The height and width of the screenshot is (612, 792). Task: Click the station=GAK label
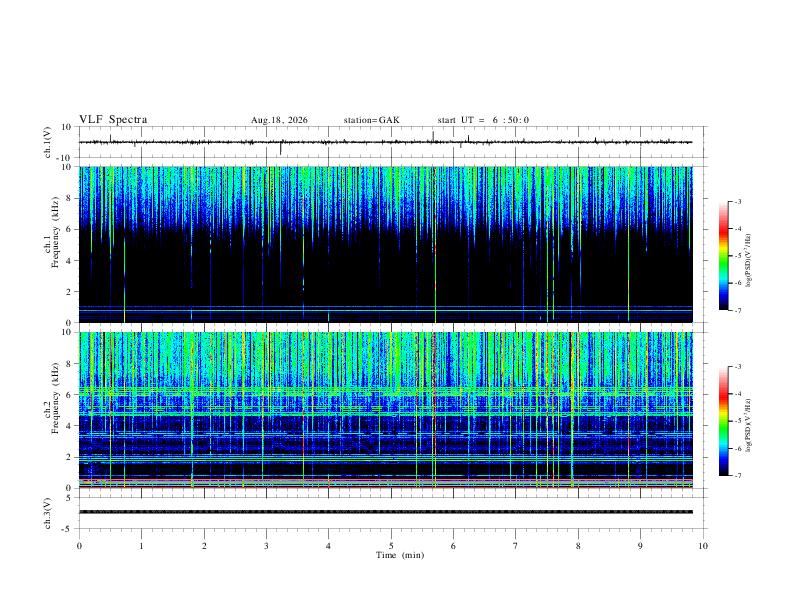371,120
